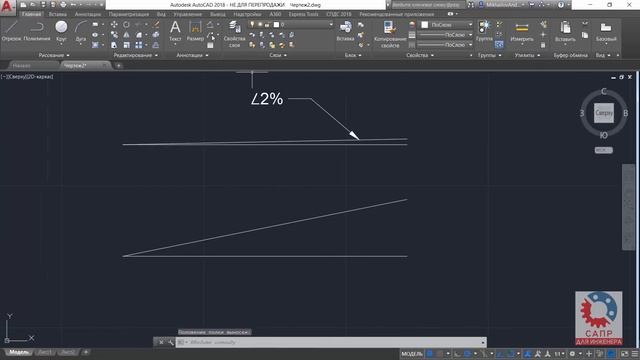640x360 pixels.
Task: Click the help question mark icon
Action: (x=561, y=5)
